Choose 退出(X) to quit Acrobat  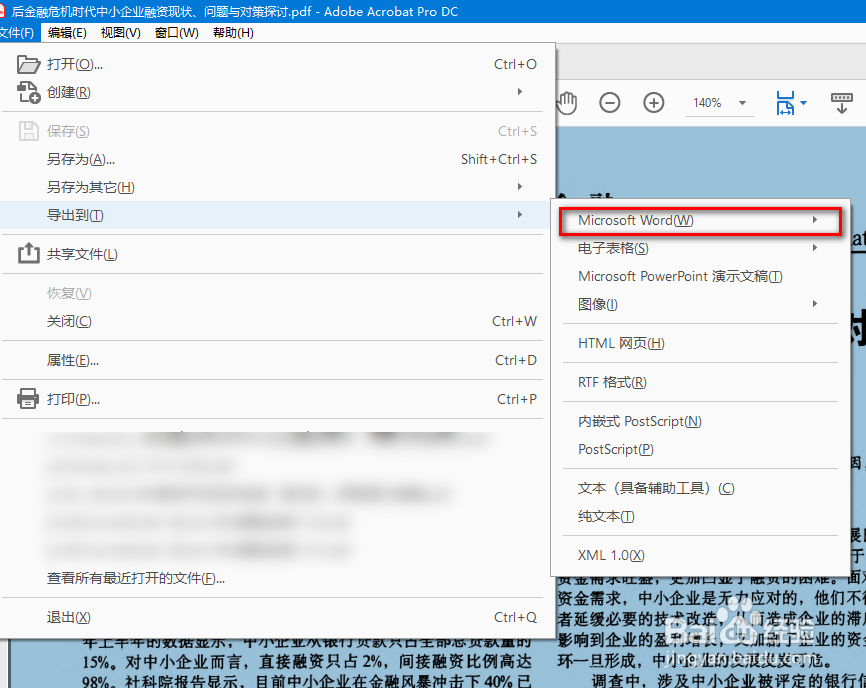coord(276,617)
